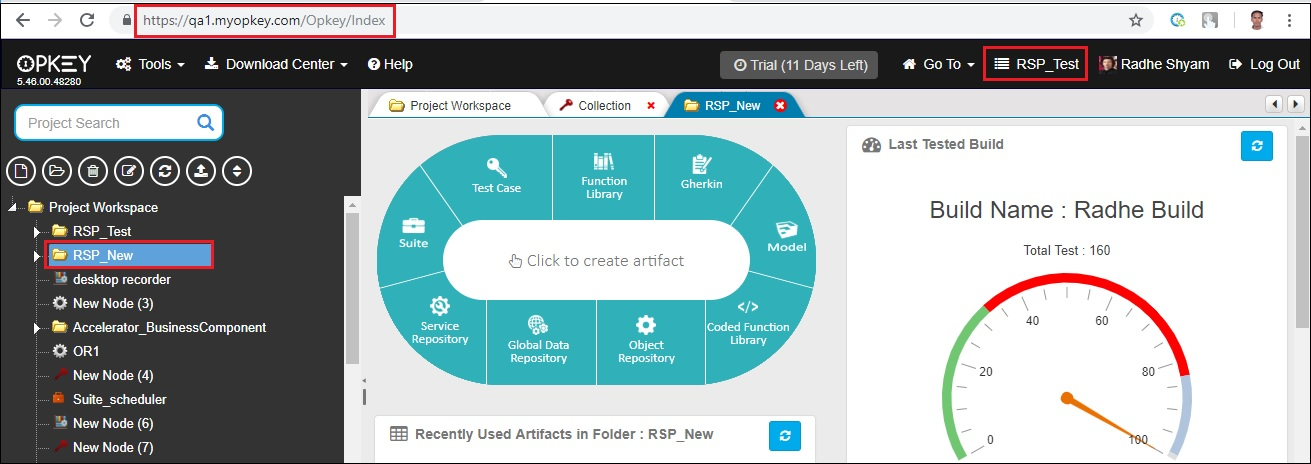
Task: Click the create new file toolbar icon
Action: click(21, 171)
